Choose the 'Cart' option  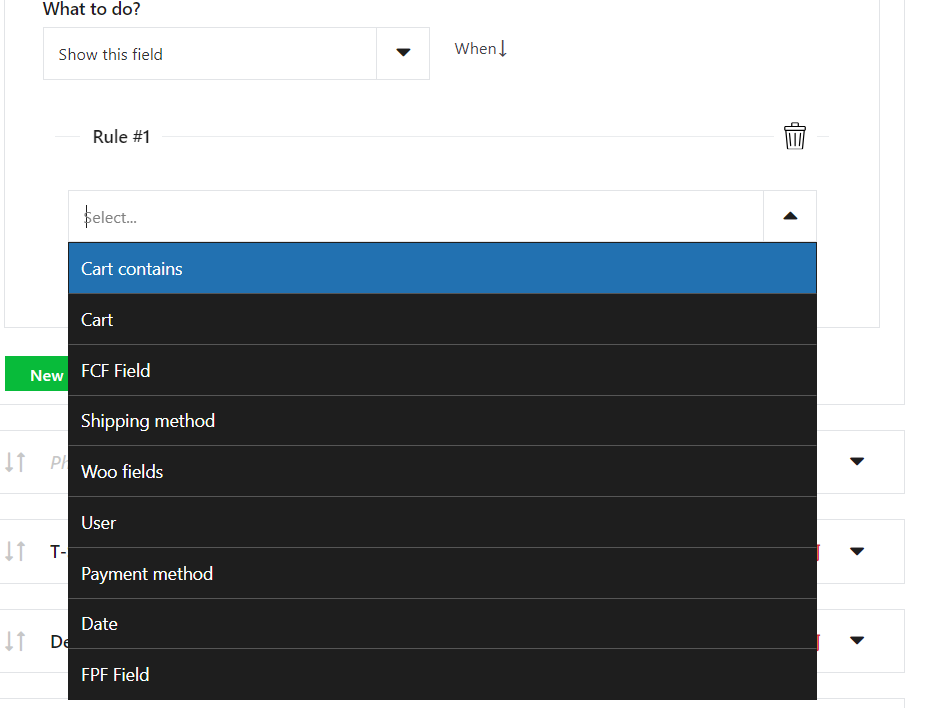coord(442,319)
